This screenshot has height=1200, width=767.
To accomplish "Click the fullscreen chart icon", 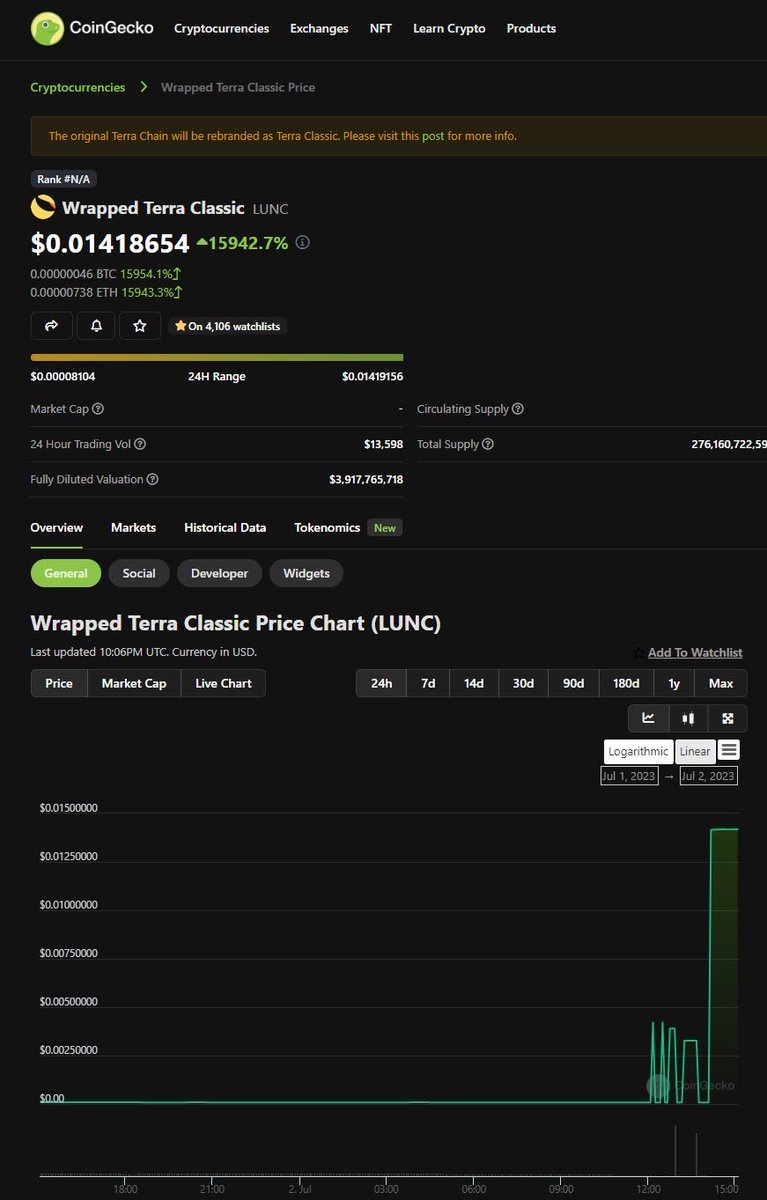I will (x=728, y=718).
